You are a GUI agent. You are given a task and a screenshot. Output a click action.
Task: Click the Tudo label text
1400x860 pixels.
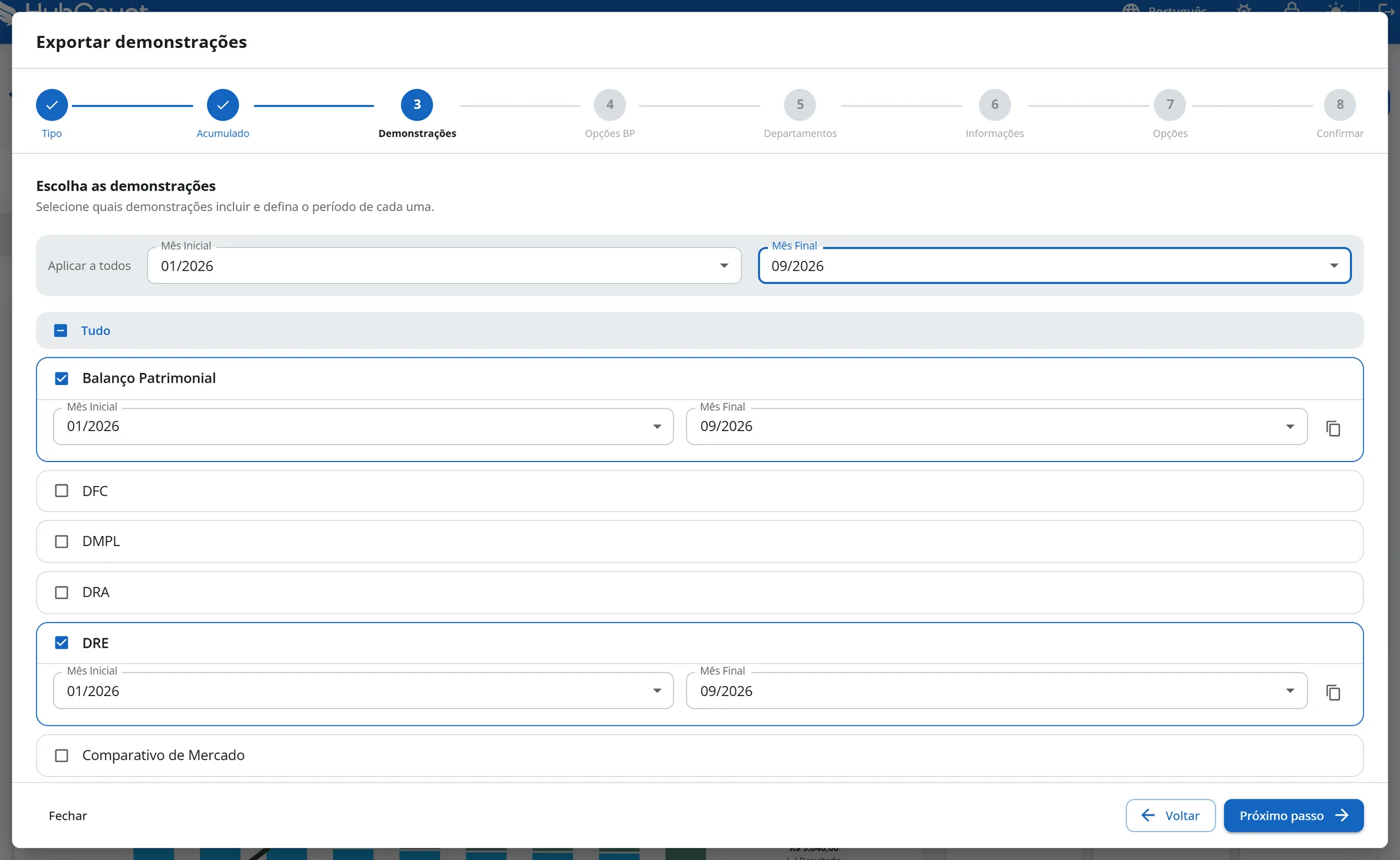96,331
